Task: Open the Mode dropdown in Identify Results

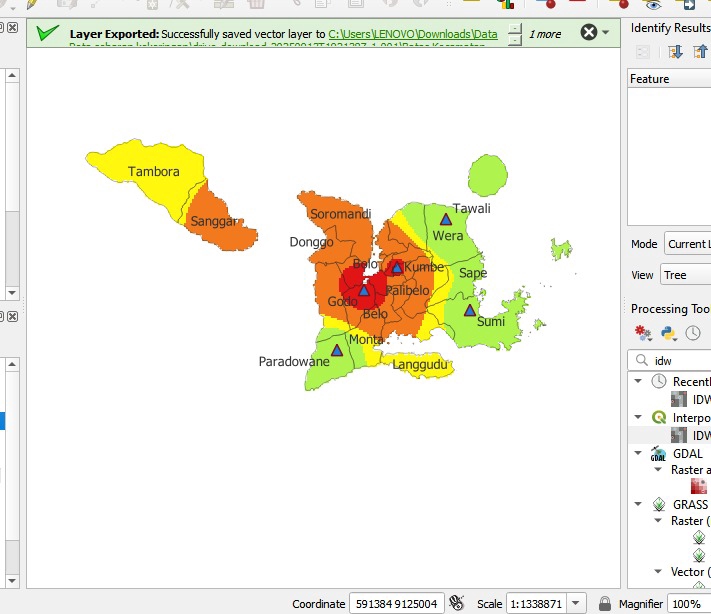Action: pyautogui.click(x=687, y=243)
